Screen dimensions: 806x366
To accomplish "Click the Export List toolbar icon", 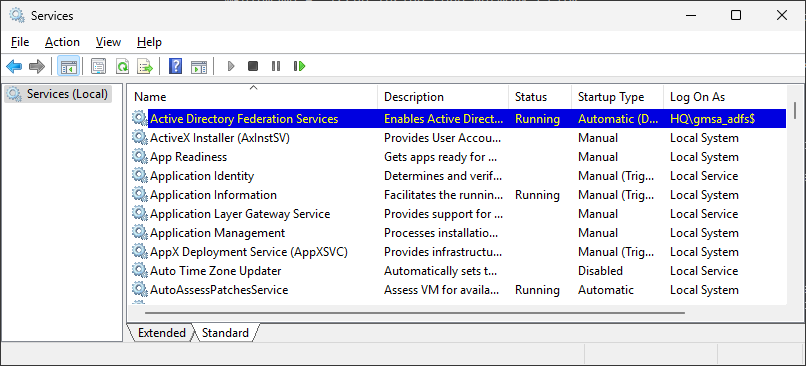I will point(145,66).
